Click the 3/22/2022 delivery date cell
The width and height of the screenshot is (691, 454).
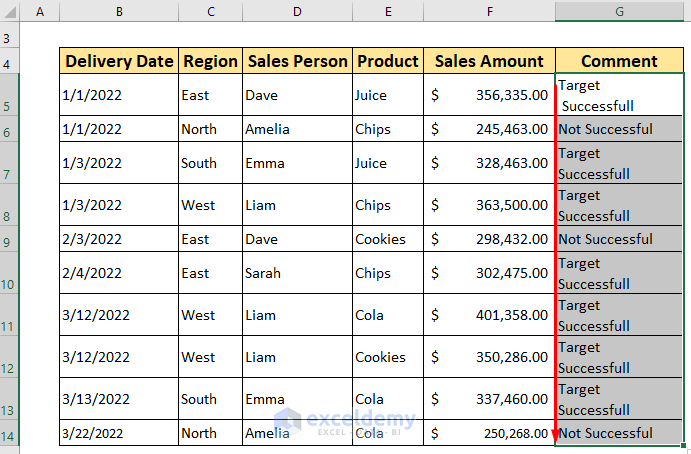point(119,433)
